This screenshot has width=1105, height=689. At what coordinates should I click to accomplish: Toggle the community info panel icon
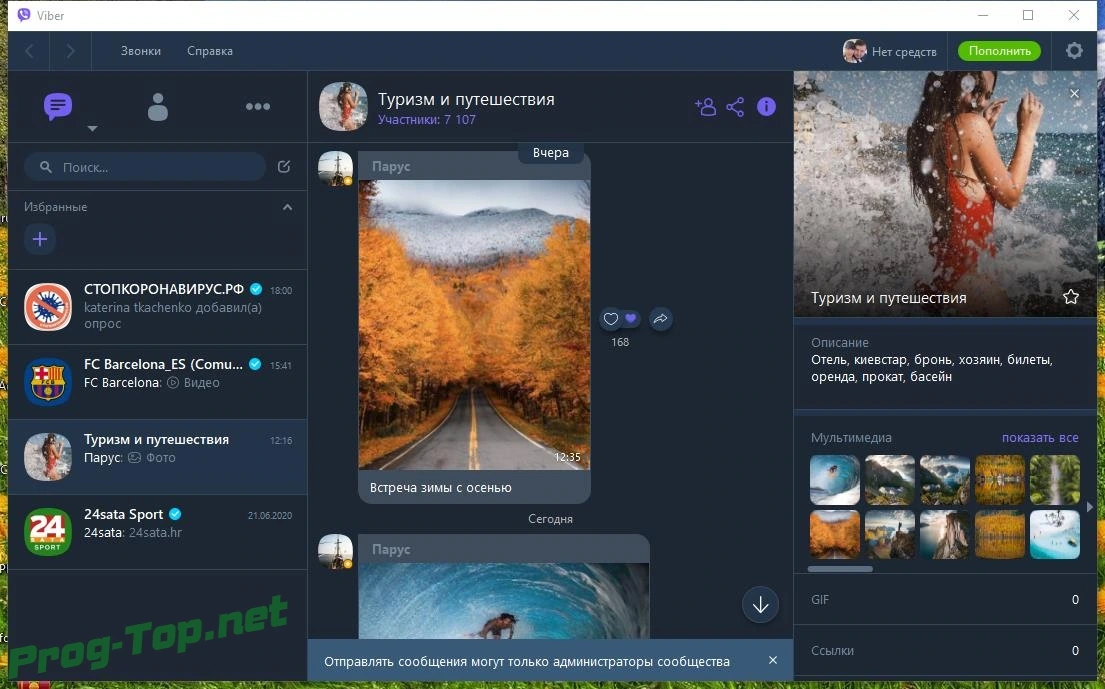pyautogui.click(x=766, y=106)
